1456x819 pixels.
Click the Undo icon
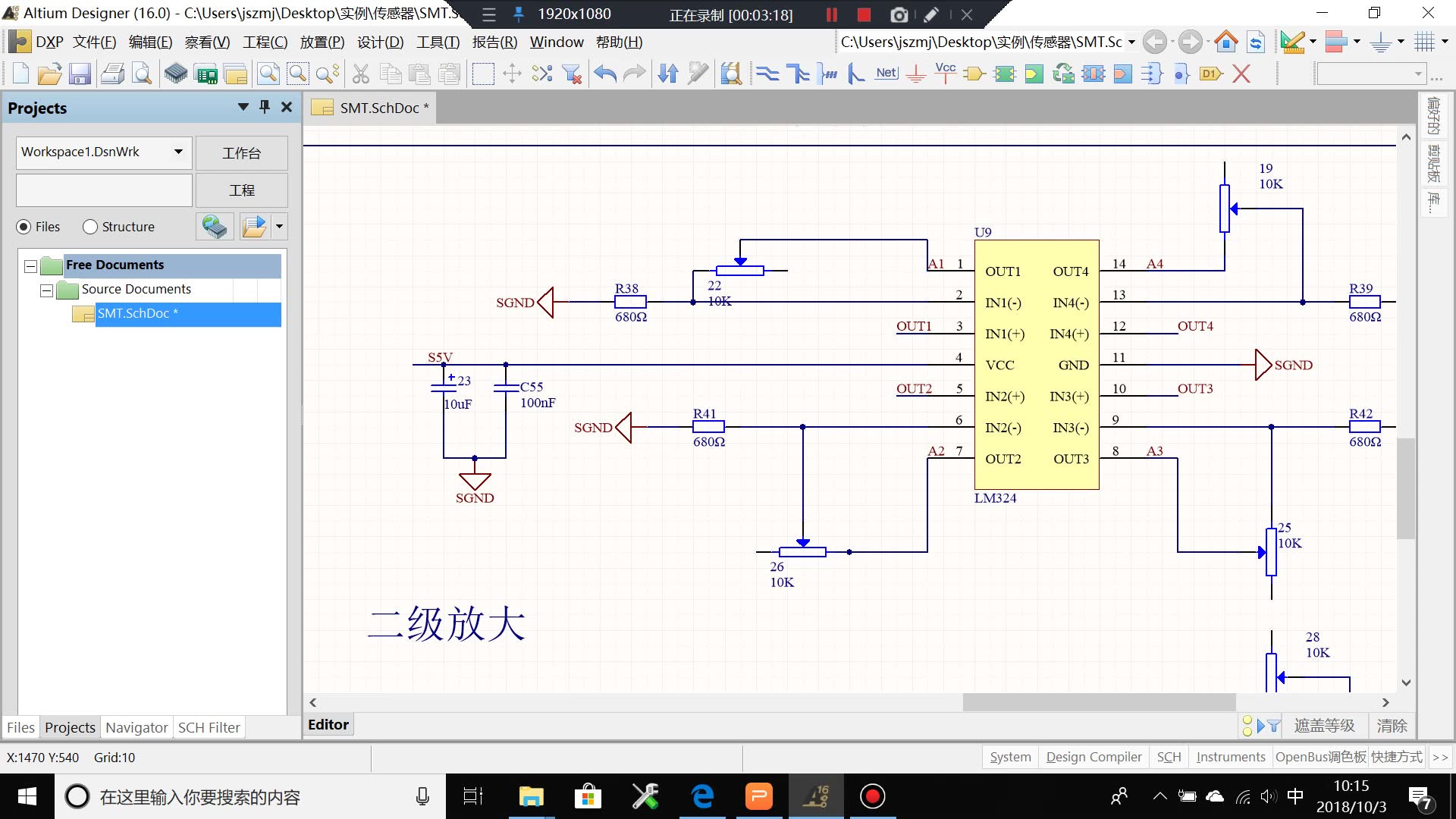click(x=604, y=74)
